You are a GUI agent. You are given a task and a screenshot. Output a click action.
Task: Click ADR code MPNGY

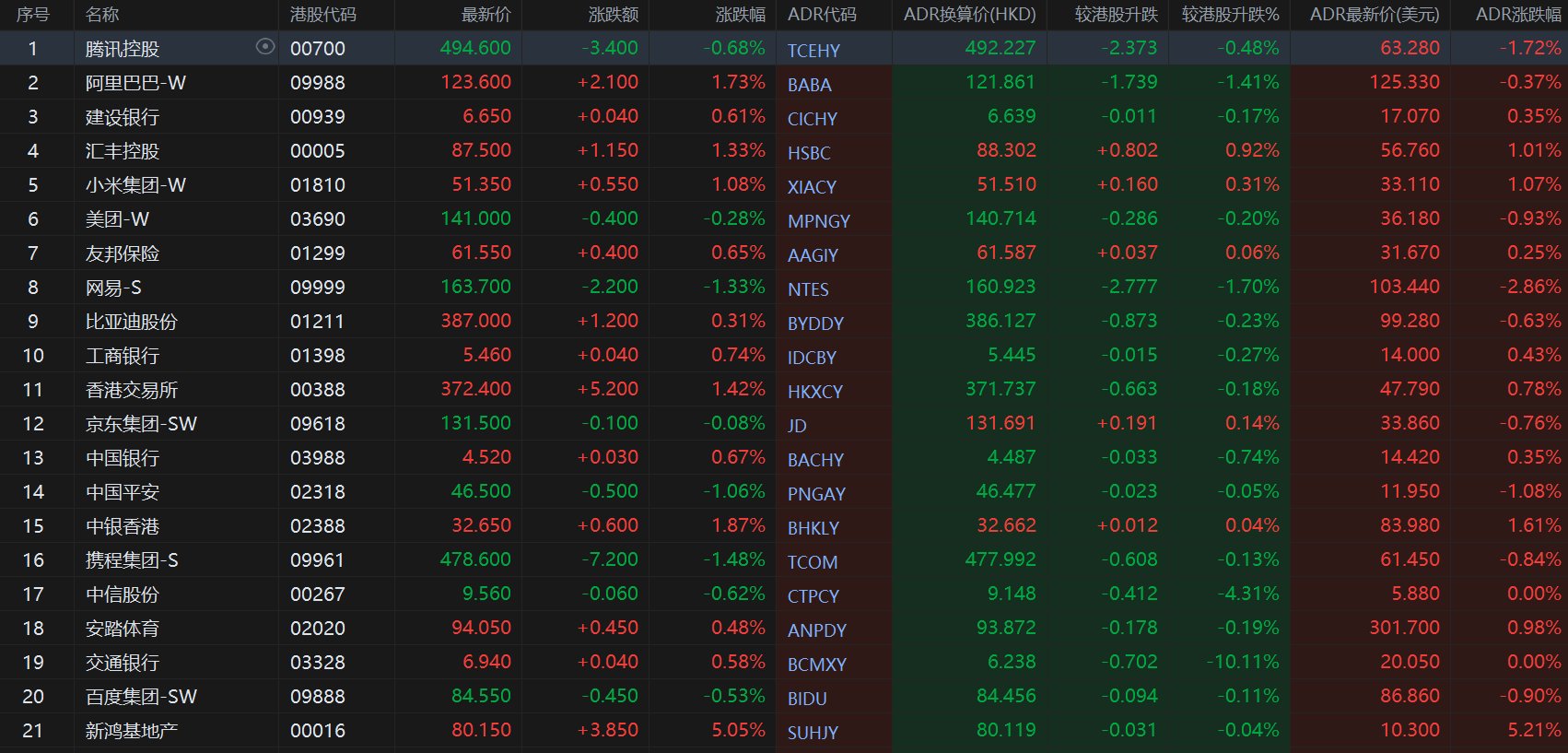coord(819,221)
